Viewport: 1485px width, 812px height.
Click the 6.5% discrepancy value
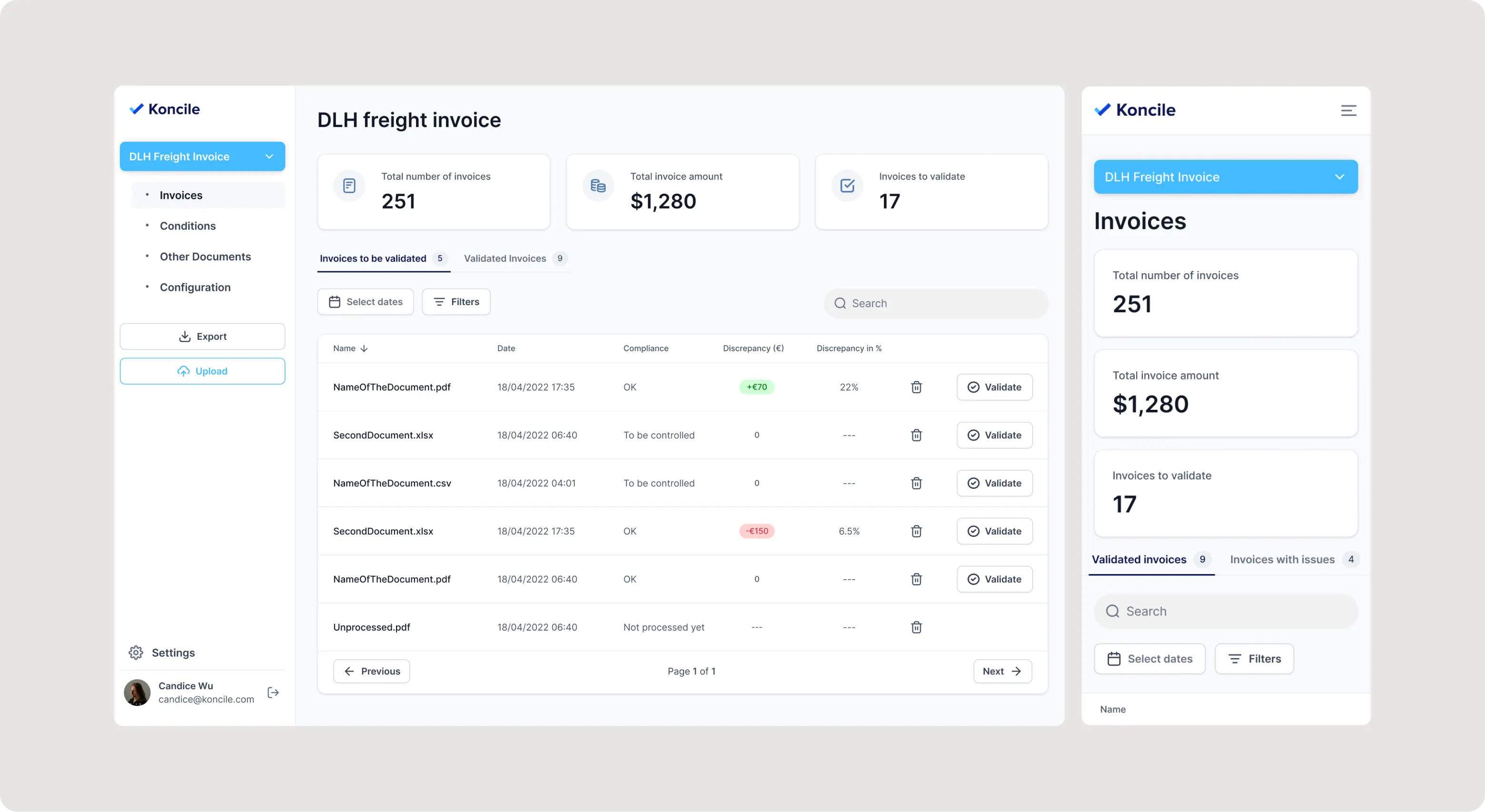[x=849, y=531]
